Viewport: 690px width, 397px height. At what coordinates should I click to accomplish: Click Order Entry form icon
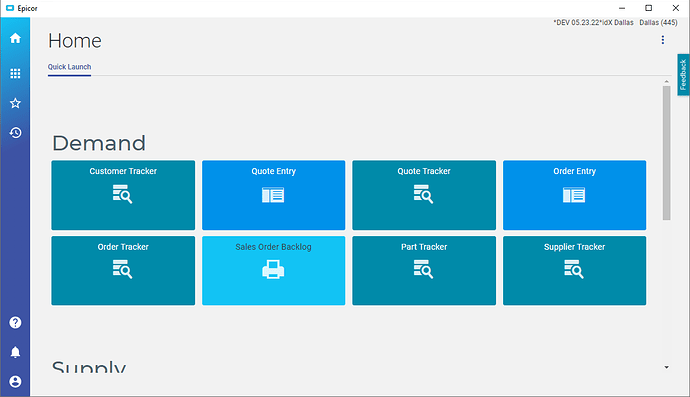574,195
